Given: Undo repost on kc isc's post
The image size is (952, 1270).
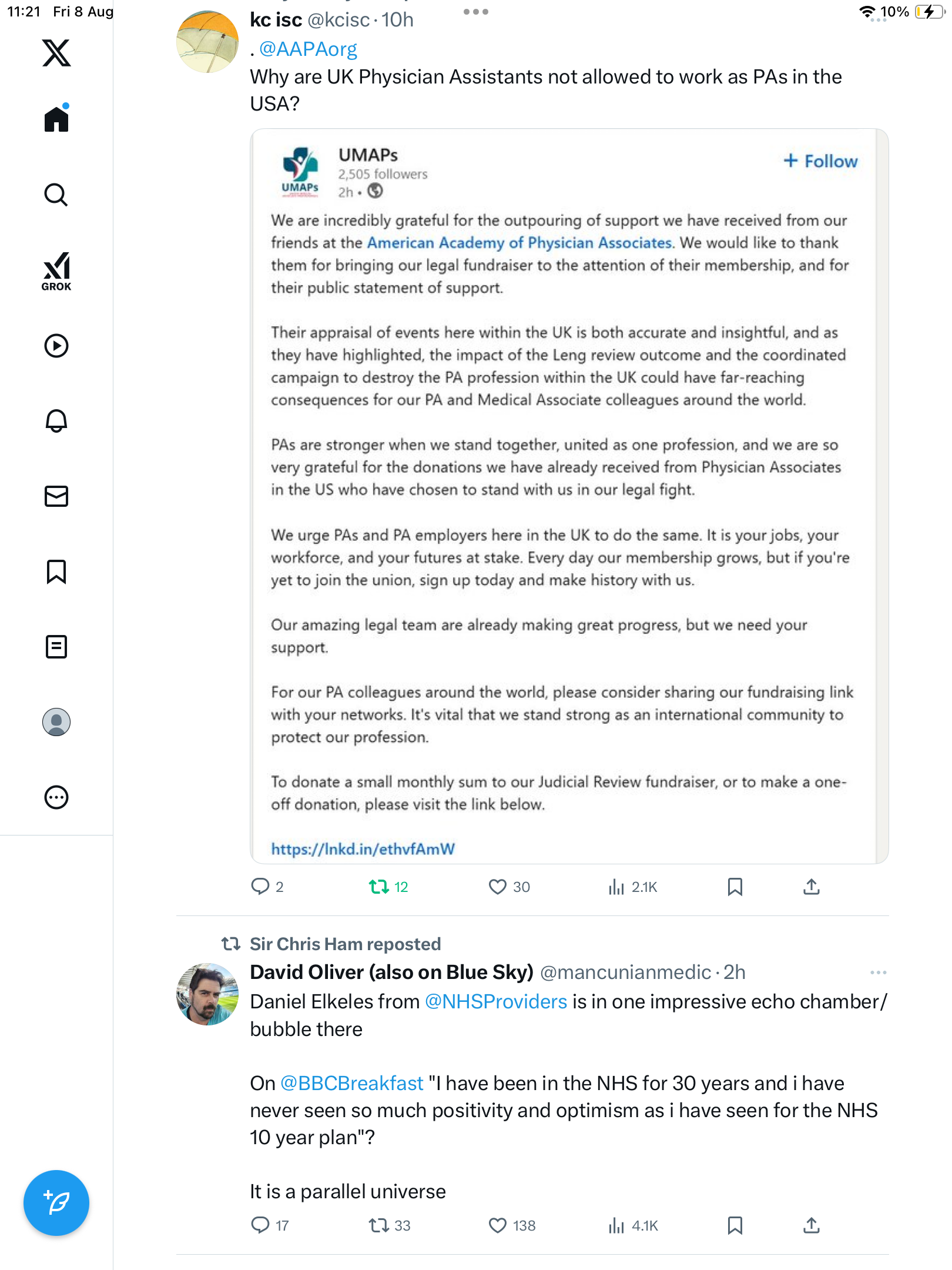Looking at the screenshot, I should pos(379,887).
